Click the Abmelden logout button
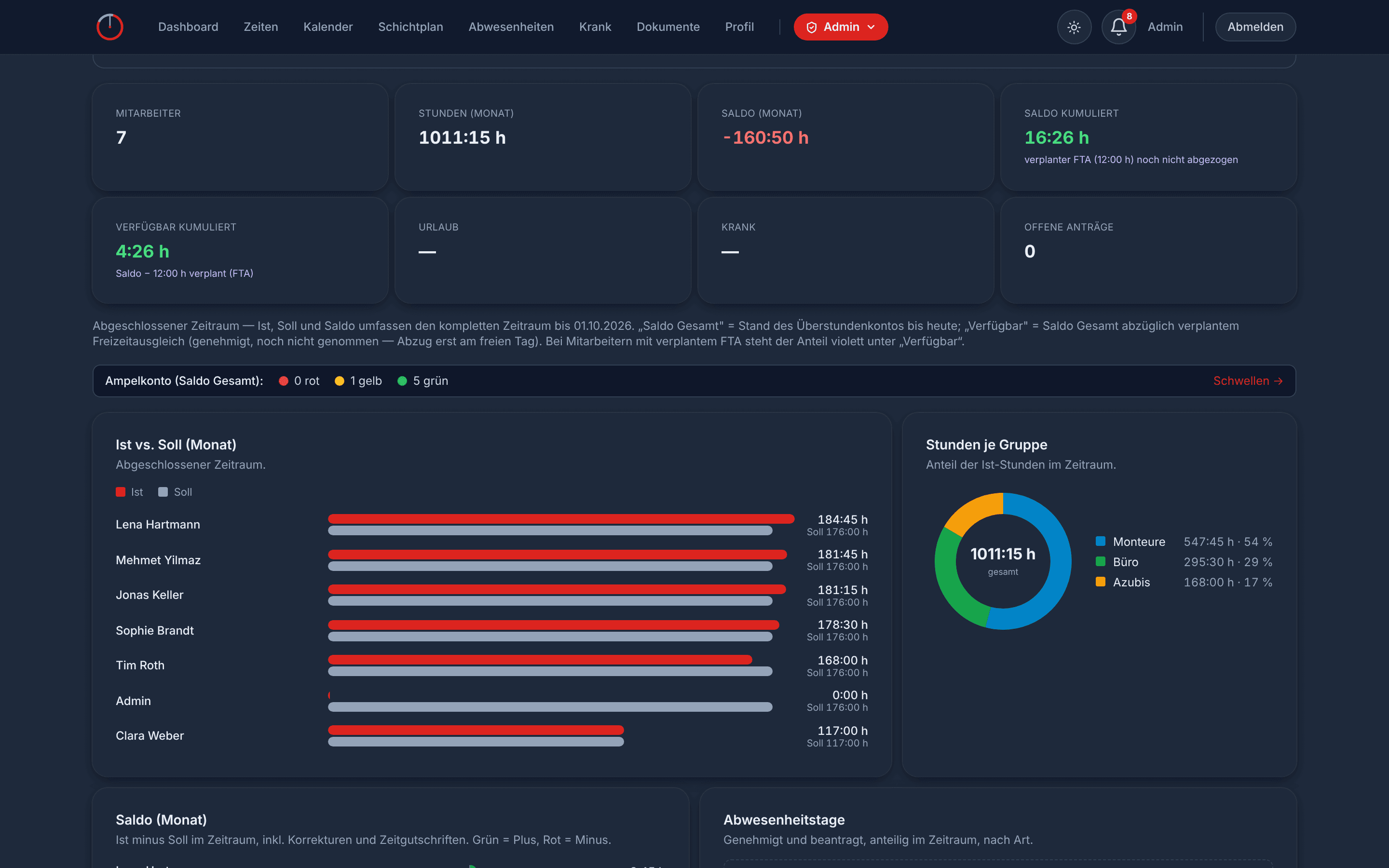 coord(1255,27)
